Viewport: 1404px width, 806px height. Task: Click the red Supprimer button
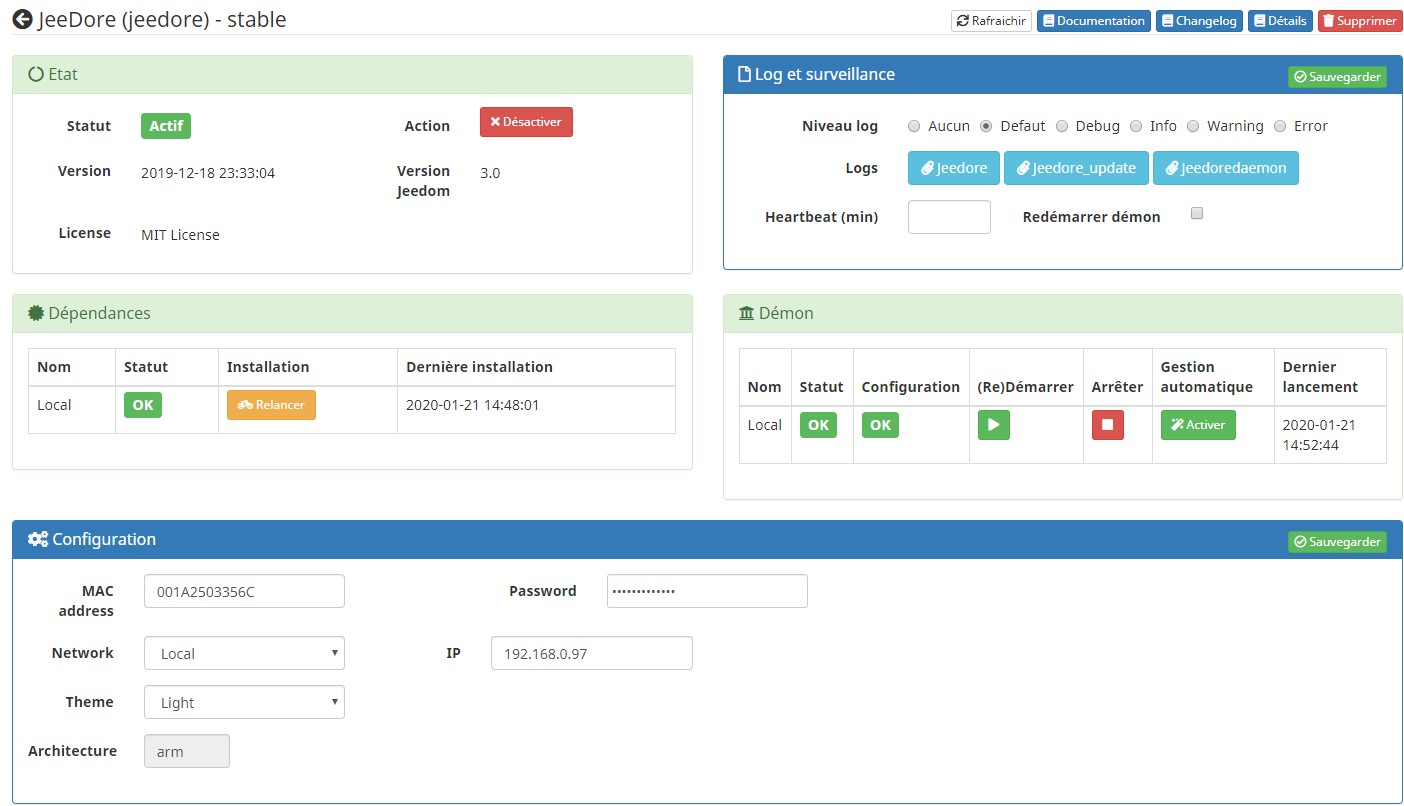pyautogui.click(x=1360, y=21)
